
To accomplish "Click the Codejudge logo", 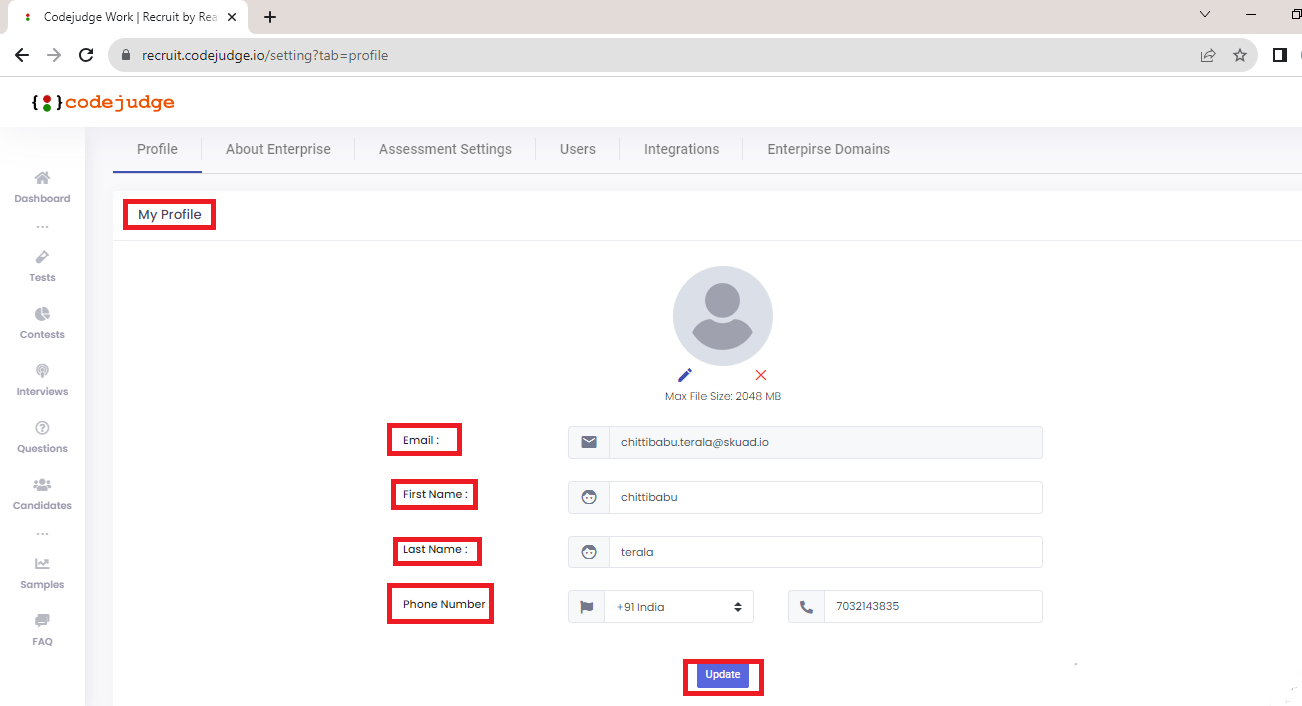I will coord(103,101).
